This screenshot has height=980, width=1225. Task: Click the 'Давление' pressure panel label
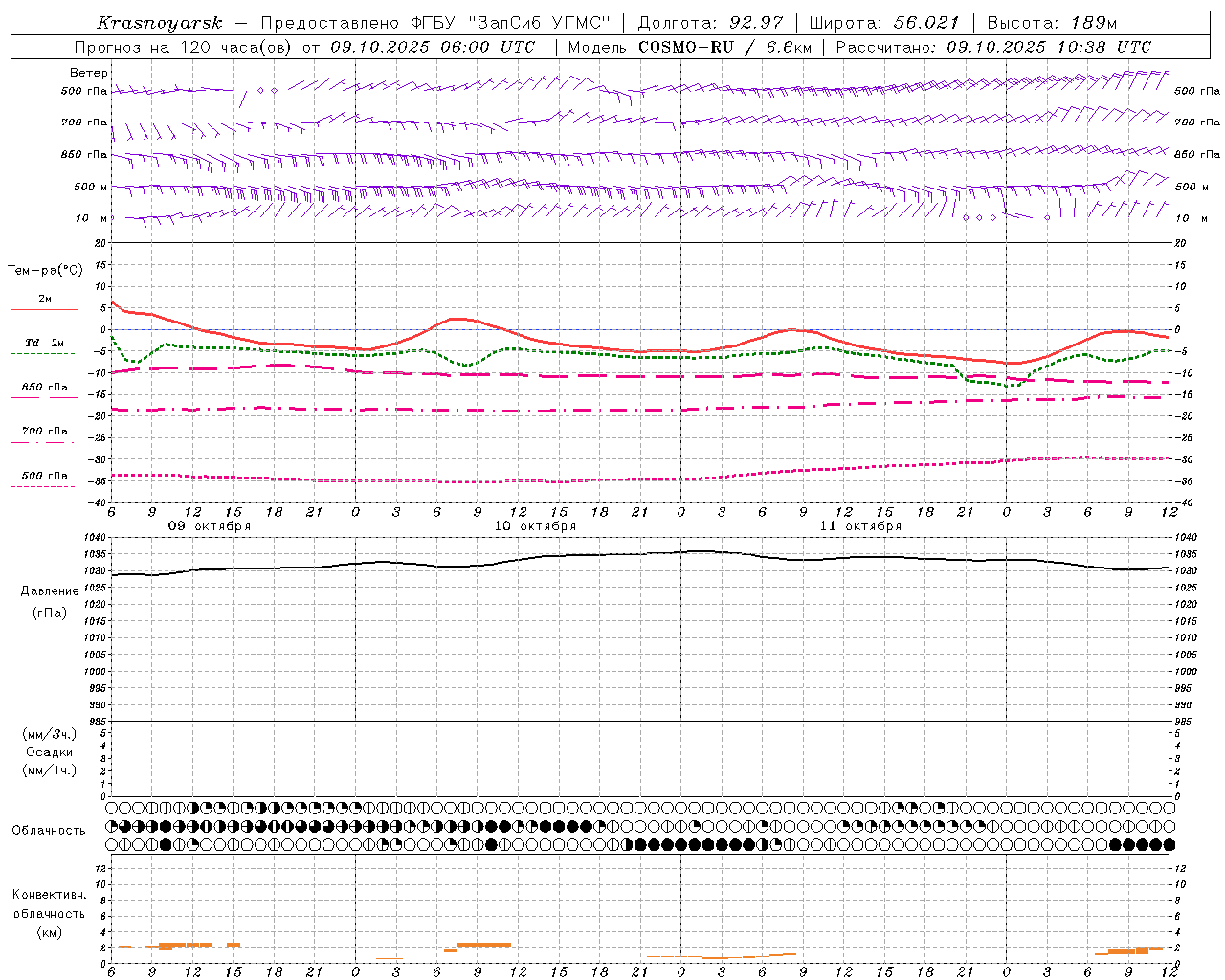[50, 591]
